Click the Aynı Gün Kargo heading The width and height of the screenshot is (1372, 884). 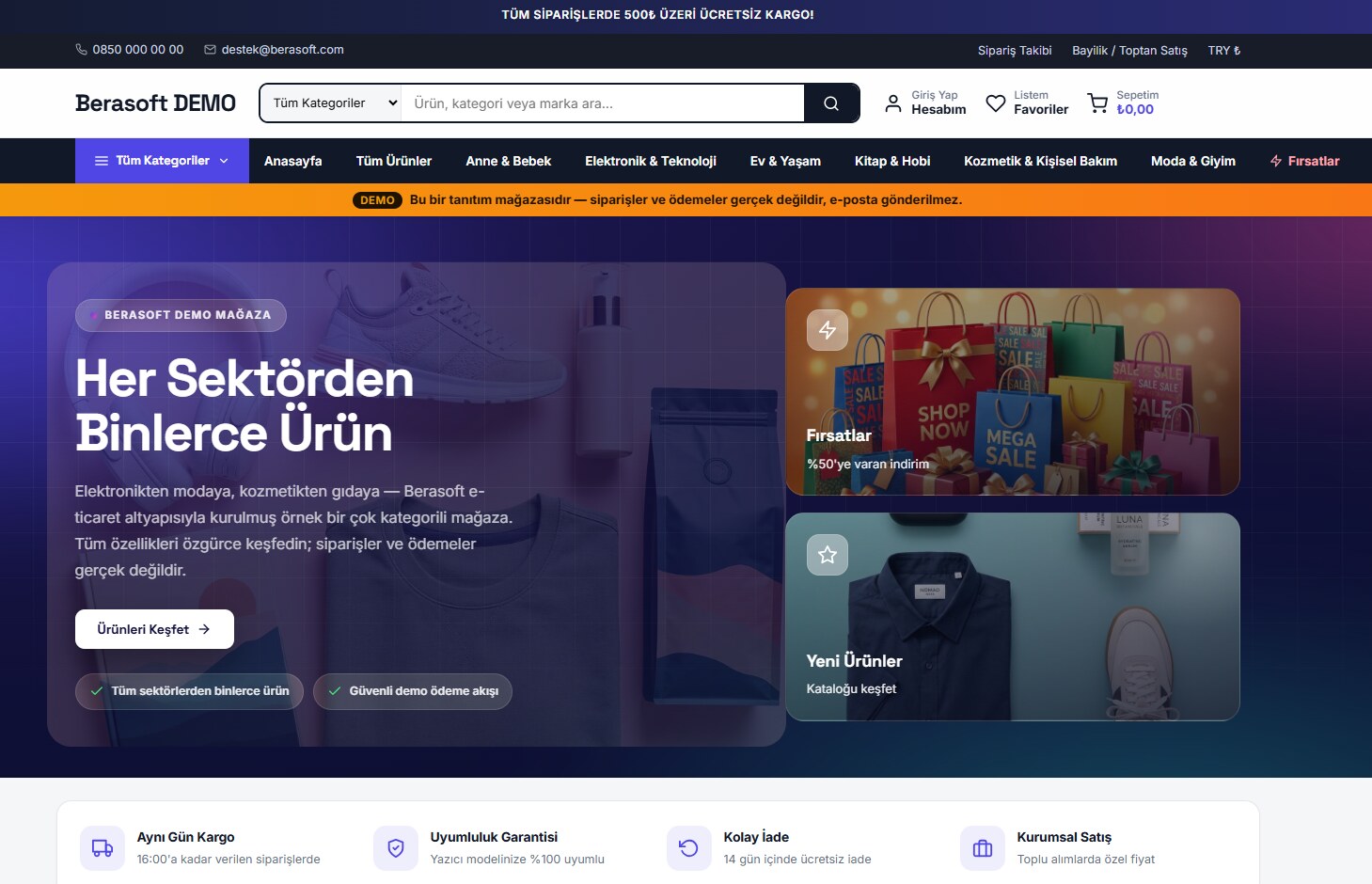click(186, 837)
